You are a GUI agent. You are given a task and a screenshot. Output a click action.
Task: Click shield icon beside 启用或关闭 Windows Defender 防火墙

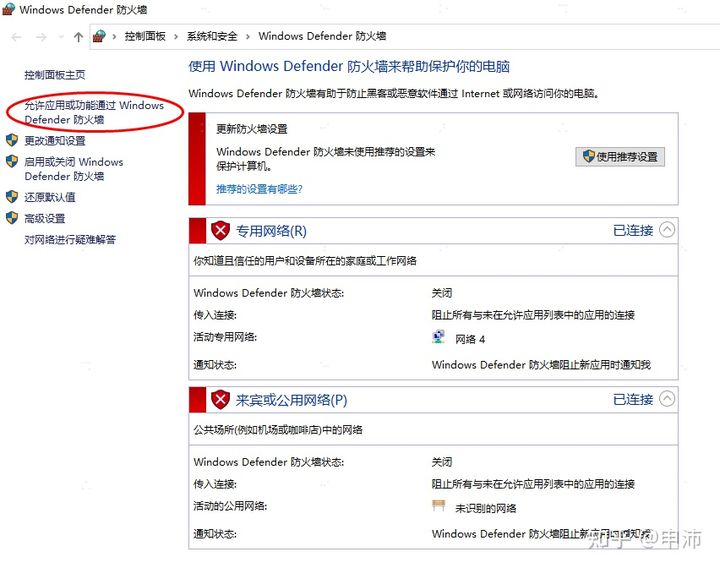(12, 161)
